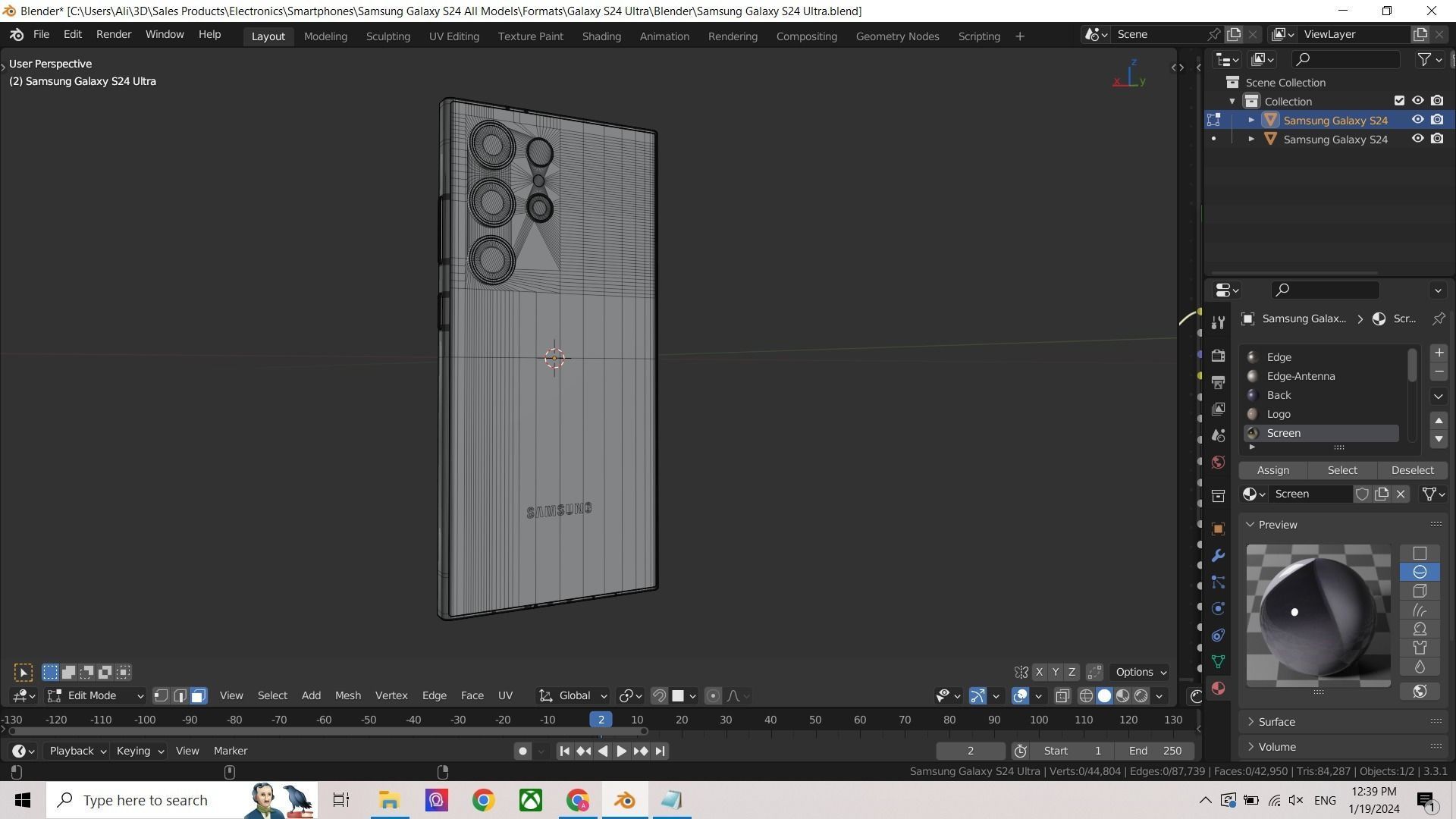Open the Output properties tab

click(1218, 382)
